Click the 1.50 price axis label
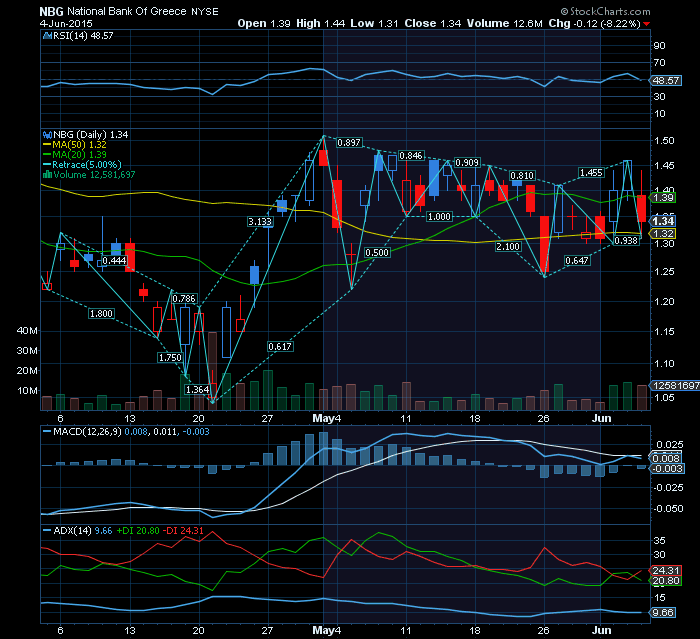 pos(664,141)
